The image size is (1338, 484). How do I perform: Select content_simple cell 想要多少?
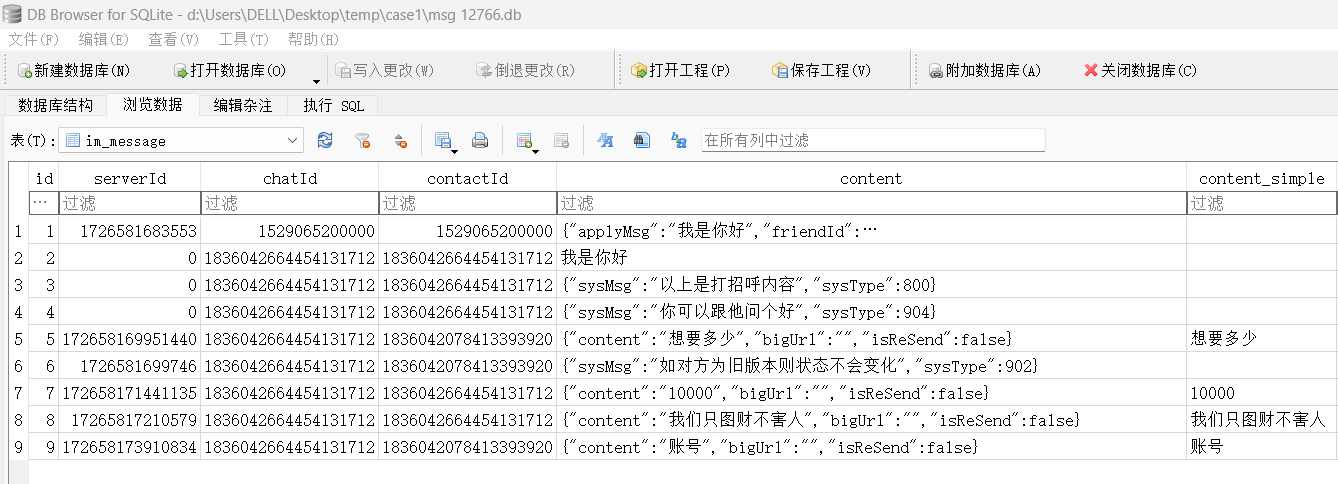(x=1262, y=339)
